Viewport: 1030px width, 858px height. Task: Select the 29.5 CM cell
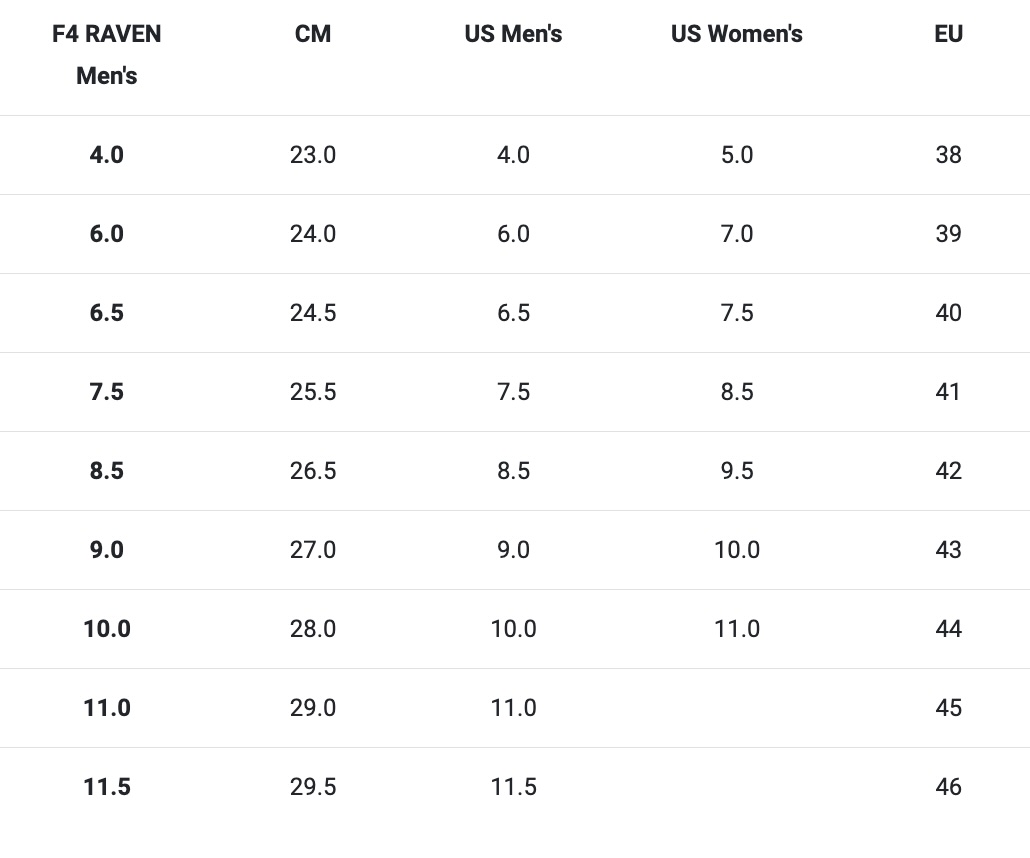click(313, 787)
